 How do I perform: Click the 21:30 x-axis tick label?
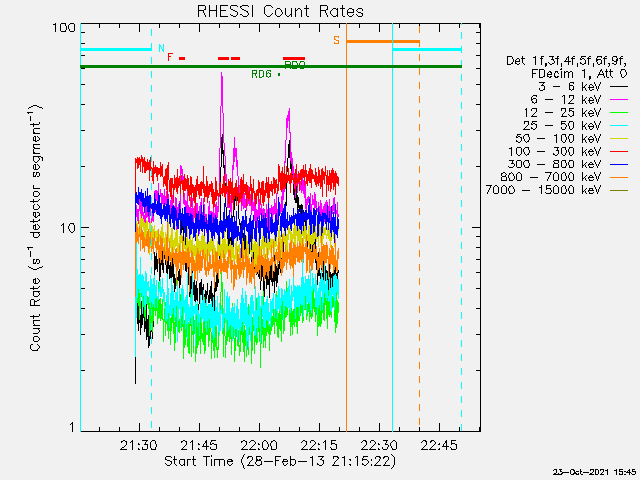point(139,445)
